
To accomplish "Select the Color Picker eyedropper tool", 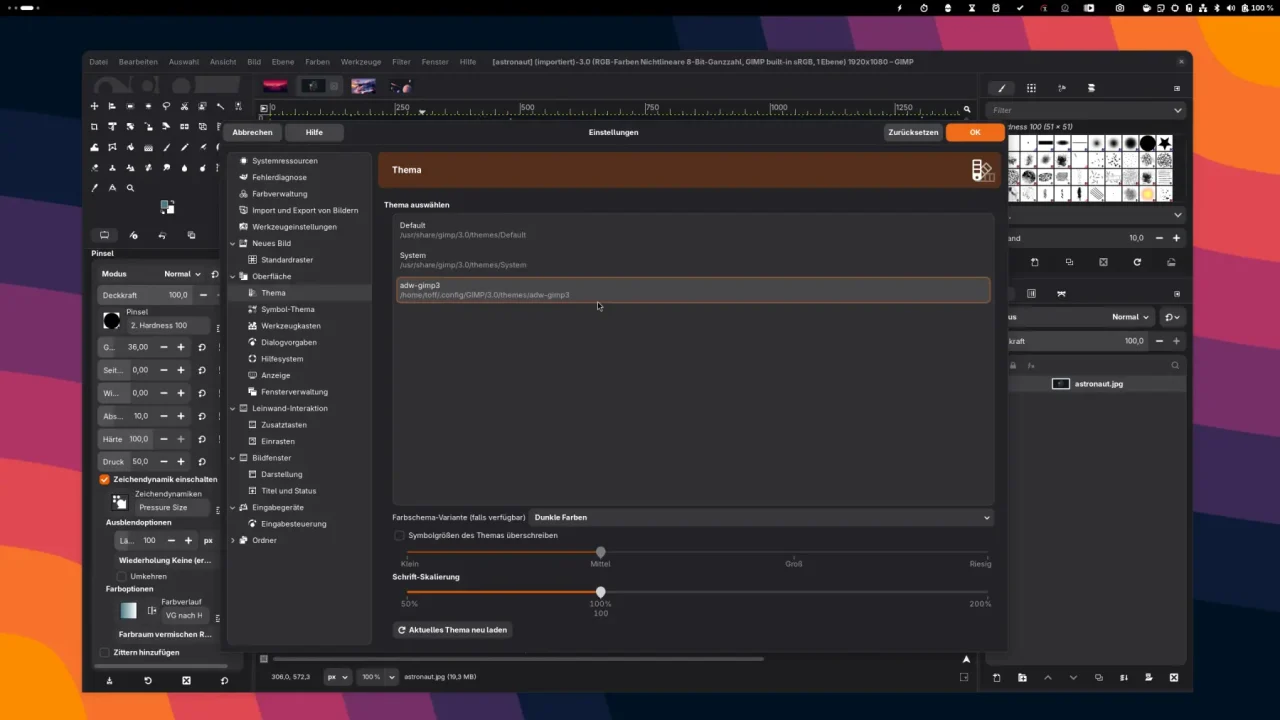I will point(95,188).
